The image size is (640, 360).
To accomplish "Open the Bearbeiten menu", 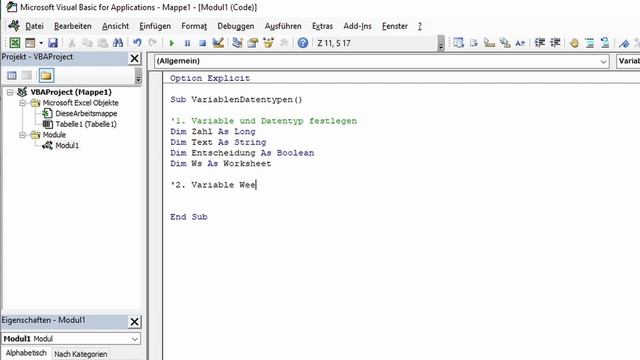I will point(73,26).
